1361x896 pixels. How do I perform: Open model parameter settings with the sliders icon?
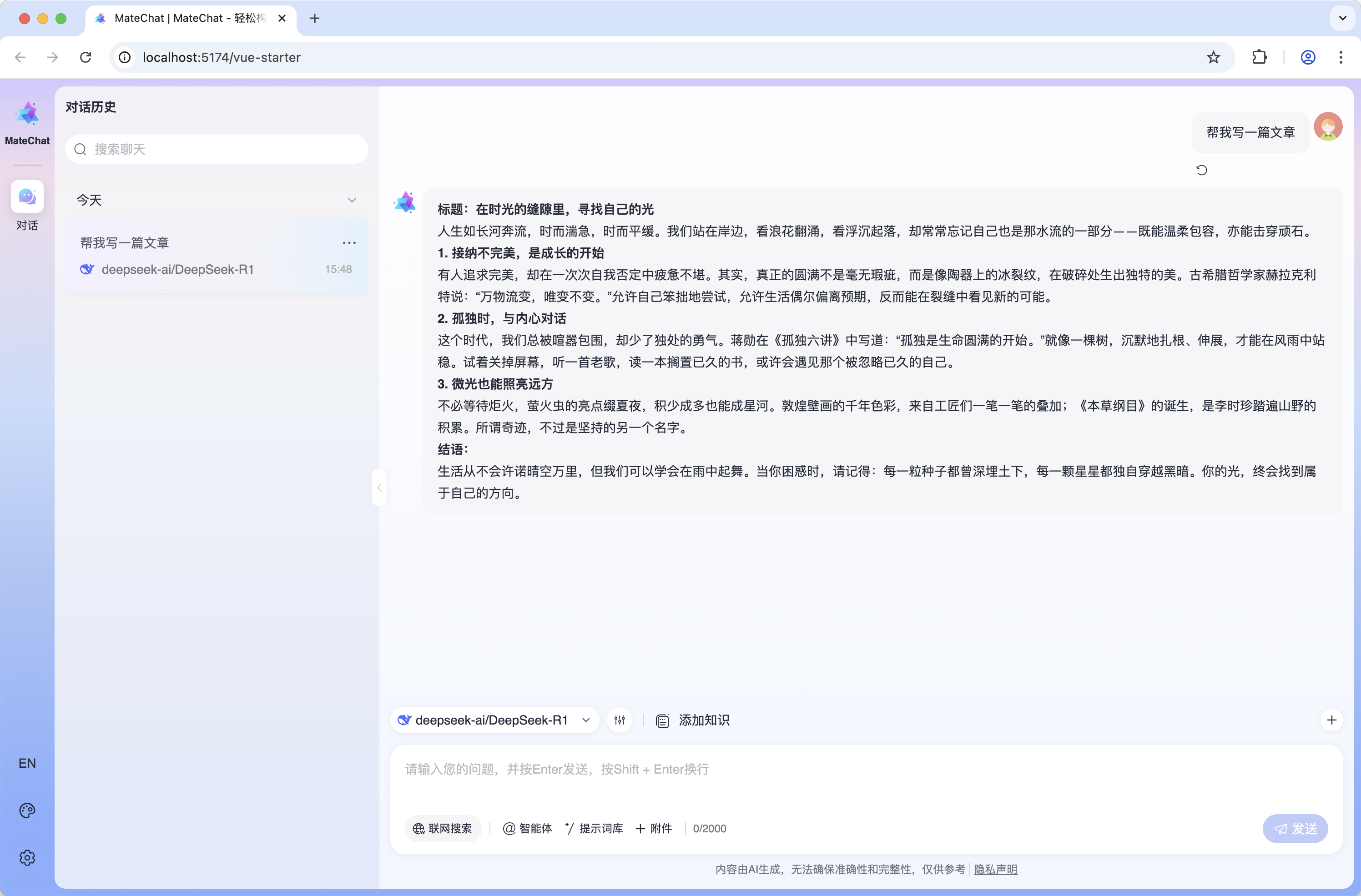point(619,720)
